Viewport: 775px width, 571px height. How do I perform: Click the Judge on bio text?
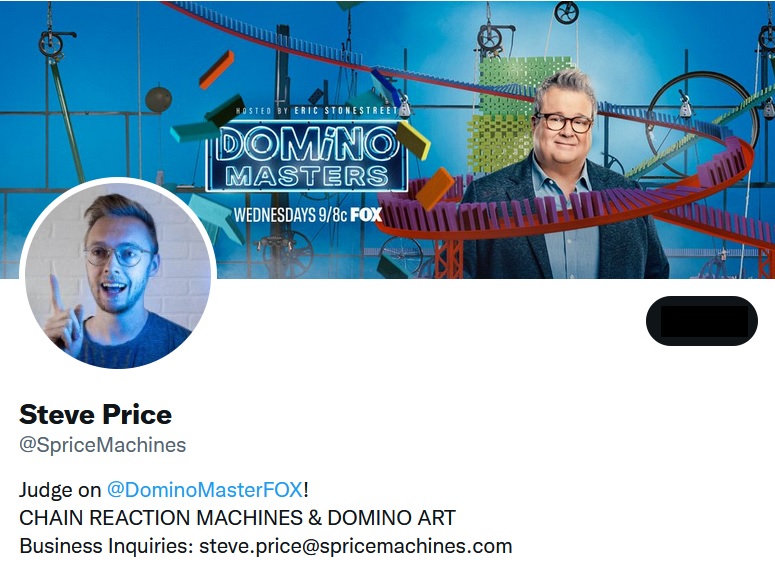point(60,490)
